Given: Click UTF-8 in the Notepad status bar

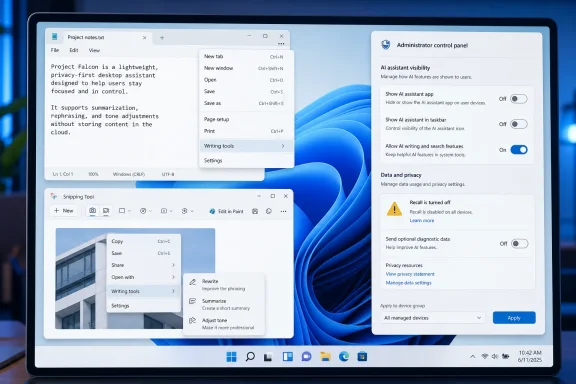Looking at the screenshot, I should click(168, 174).
